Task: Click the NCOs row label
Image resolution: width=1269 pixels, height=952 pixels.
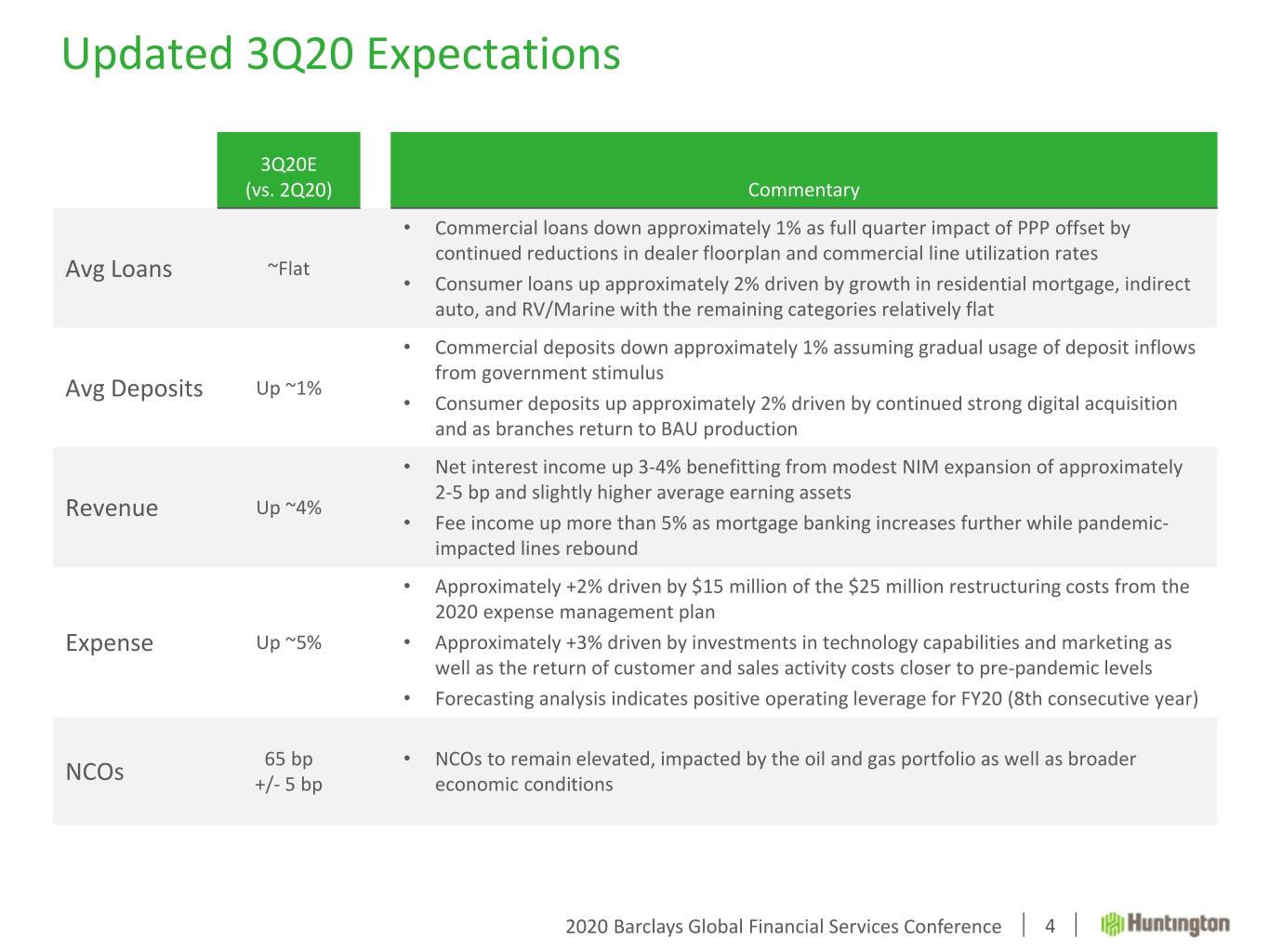Action: click(x=95, y=772)
